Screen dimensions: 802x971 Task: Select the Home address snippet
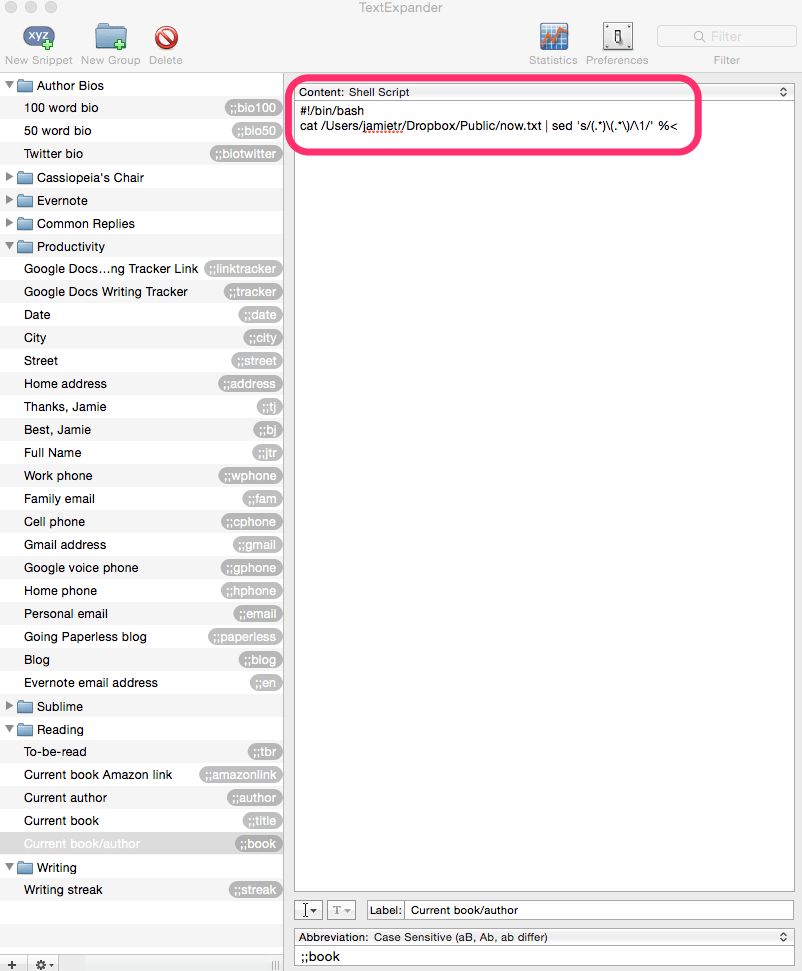[141, 384]
